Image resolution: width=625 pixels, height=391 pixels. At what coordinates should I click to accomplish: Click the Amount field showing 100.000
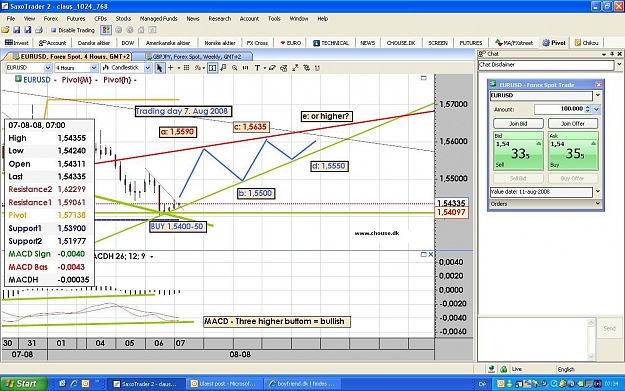click(x=559, y=109)
